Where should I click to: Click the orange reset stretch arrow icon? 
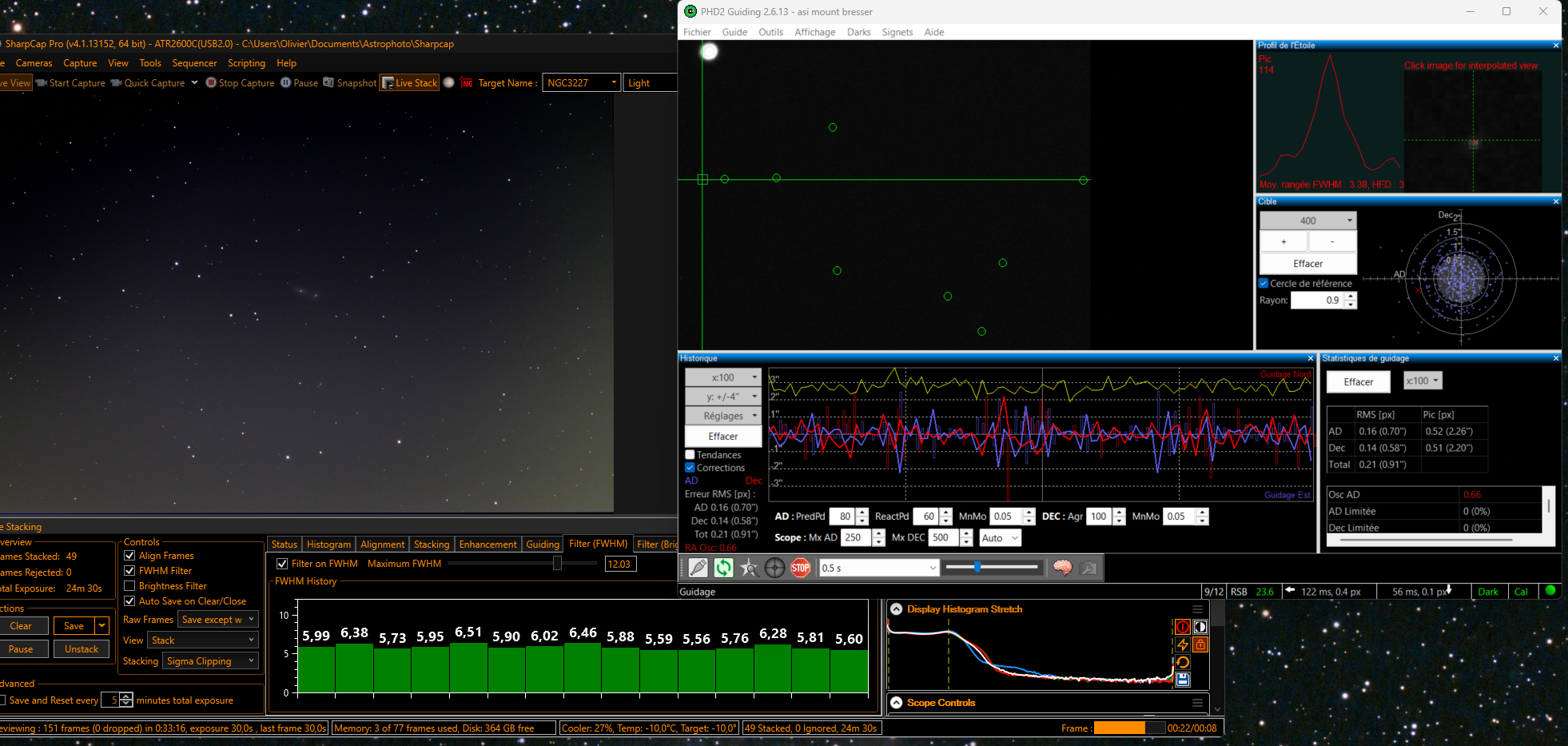[x=1183, y=662]
